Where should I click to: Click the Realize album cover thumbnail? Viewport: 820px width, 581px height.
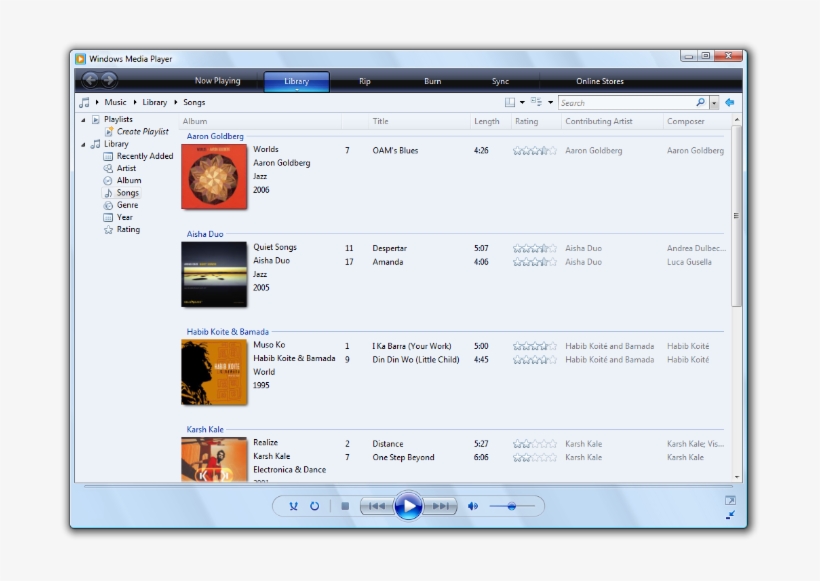tap(214, 459)
